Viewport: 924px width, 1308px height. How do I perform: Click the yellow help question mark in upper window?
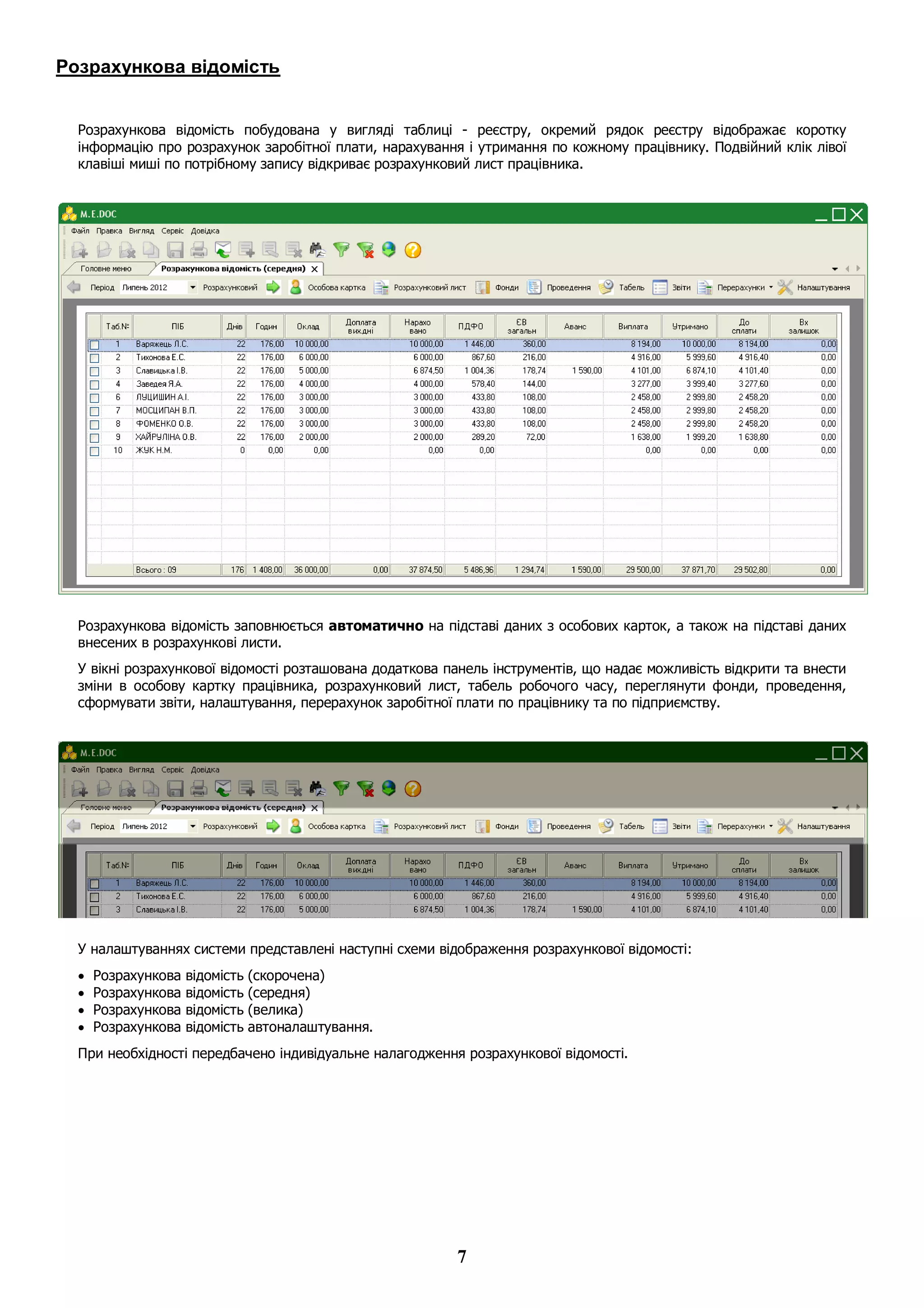click(413, 250)
